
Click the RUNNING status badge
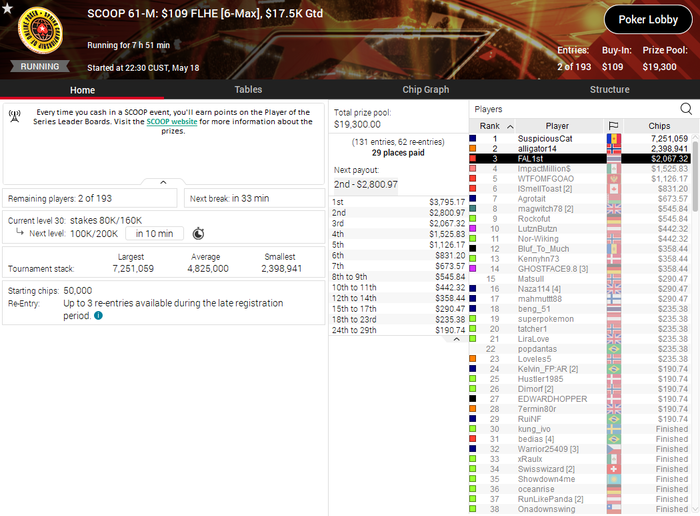click(40, 66)
